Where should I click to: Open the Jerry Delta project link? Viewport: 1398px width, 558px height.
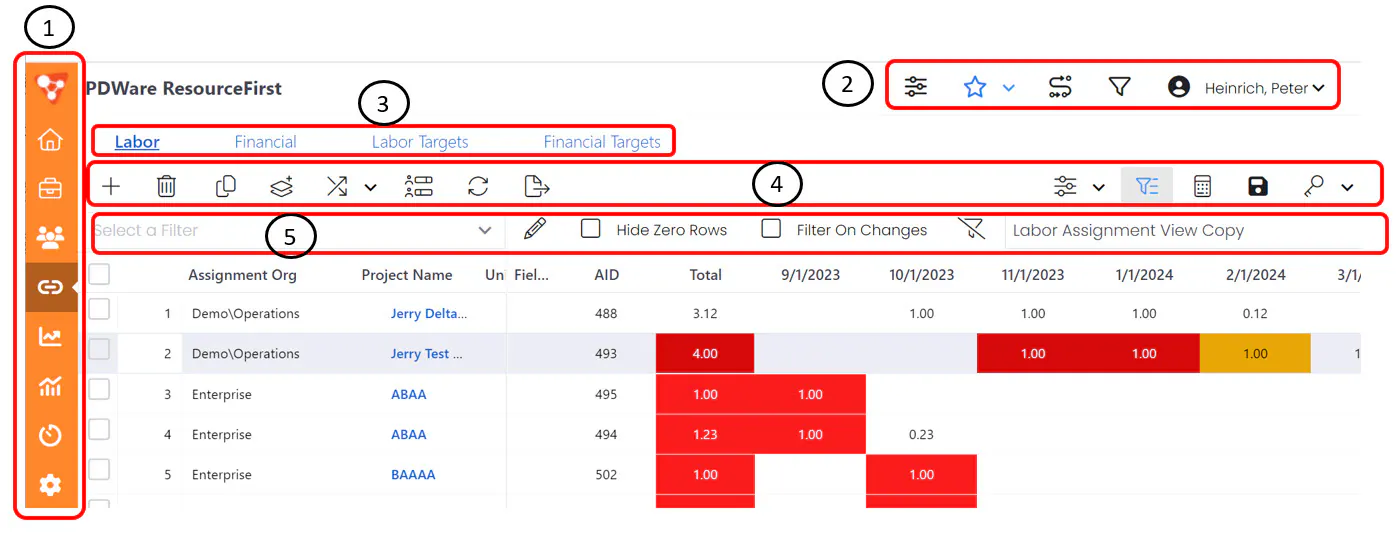coord(428,314)
